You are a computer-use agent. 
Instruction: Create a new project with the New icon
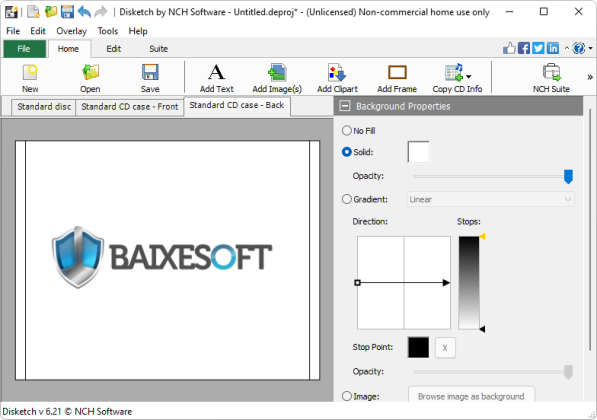point(30,72)
